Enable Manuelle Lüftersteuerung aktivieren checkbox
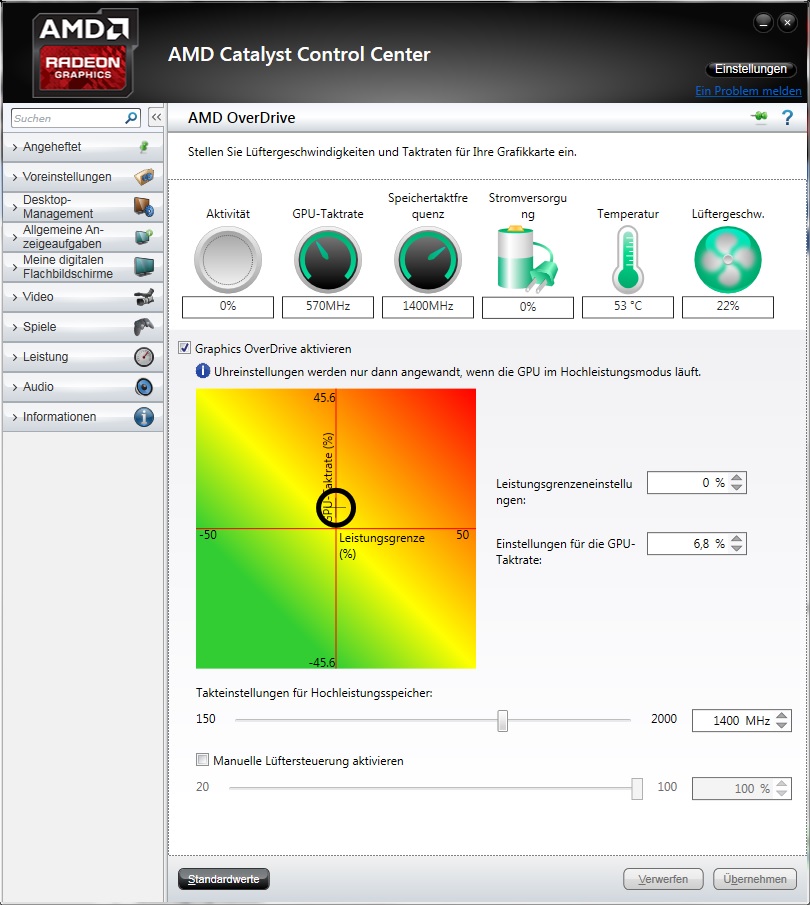The height and width of the screenshot is (905, 810). (x=202, y=760)
